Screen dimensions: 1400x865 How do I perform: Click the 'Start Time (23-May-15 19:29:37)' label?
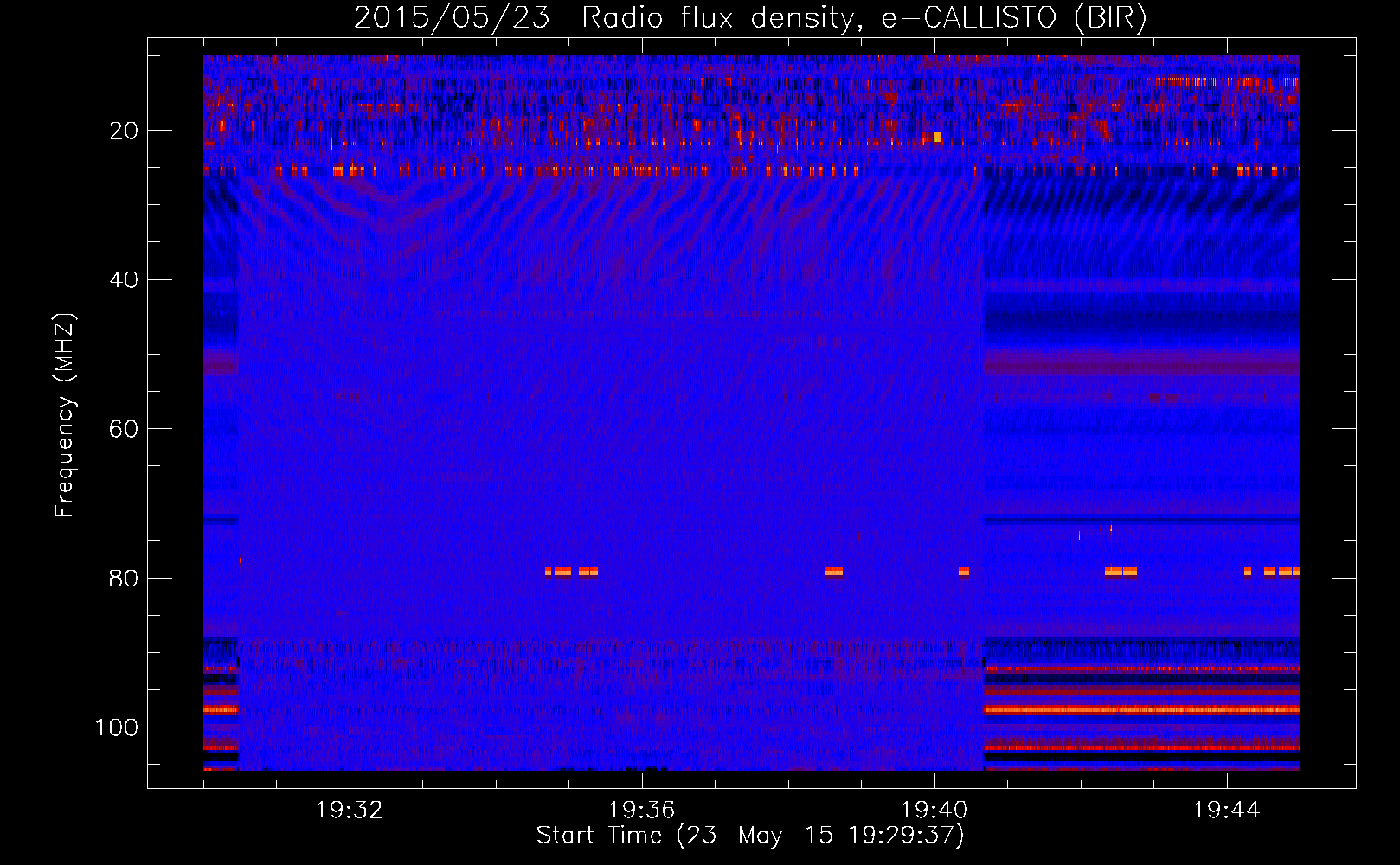750,836
